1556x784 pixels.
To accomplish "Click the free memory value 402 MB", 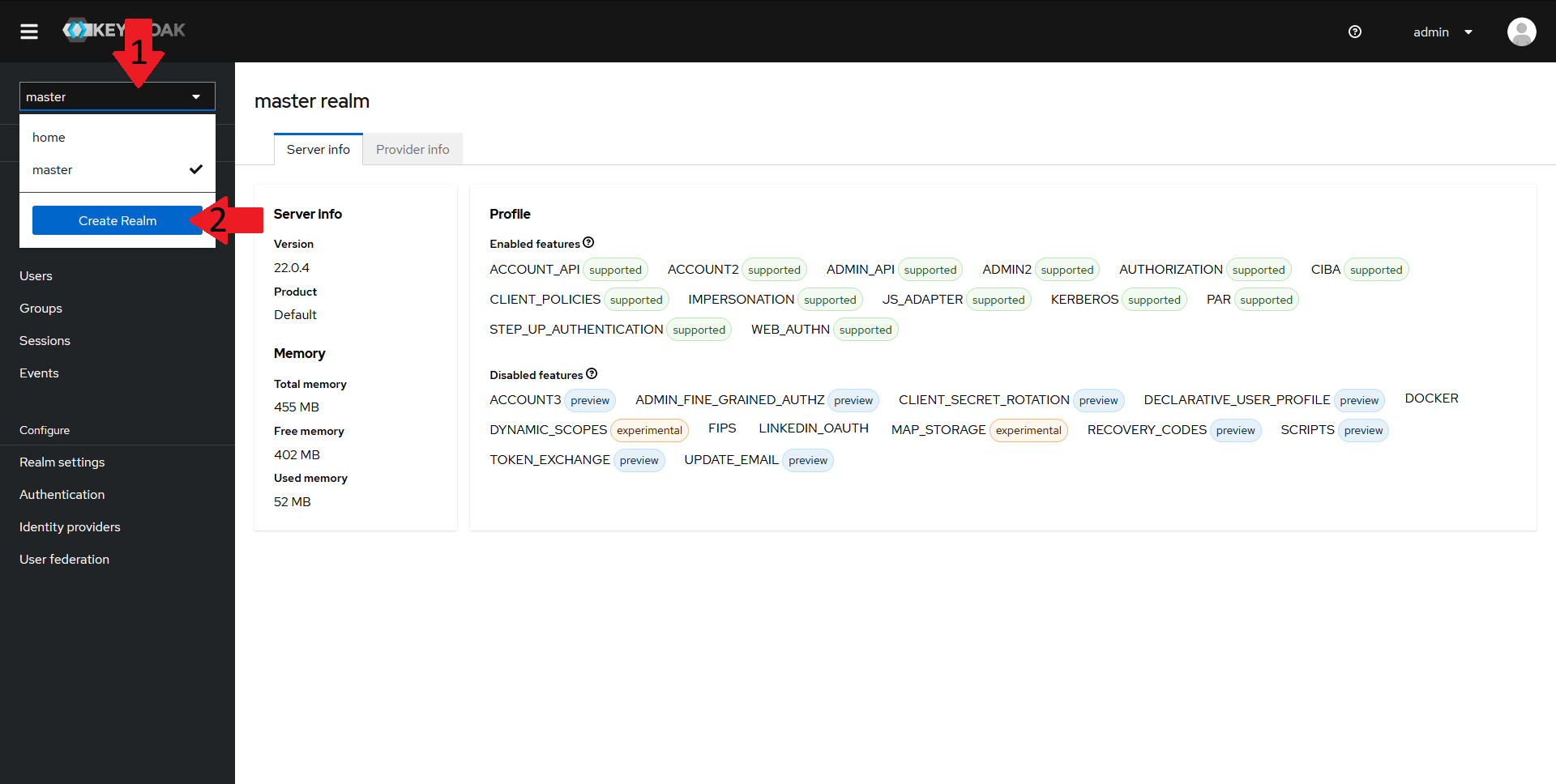I will coord(297,455).
